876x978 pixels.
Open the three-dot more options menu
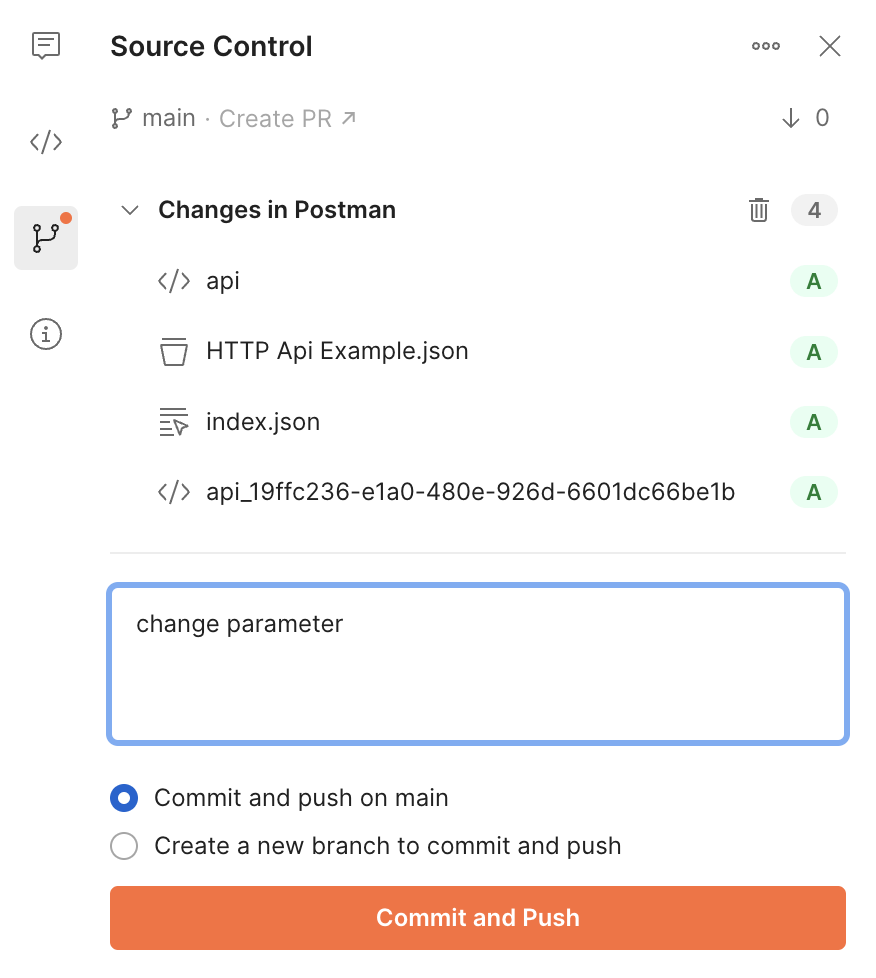click(766, 46)
